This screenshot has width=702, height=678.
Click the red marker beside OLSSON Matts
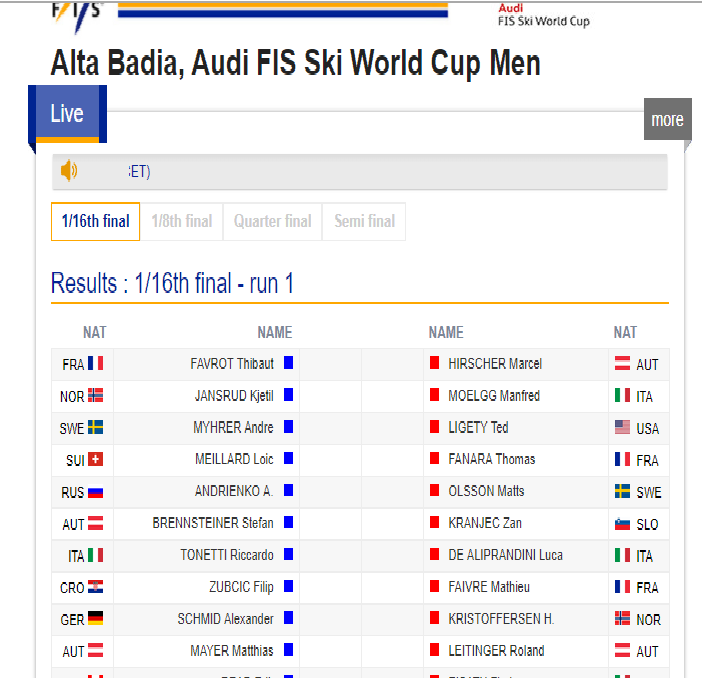[434, 490]
